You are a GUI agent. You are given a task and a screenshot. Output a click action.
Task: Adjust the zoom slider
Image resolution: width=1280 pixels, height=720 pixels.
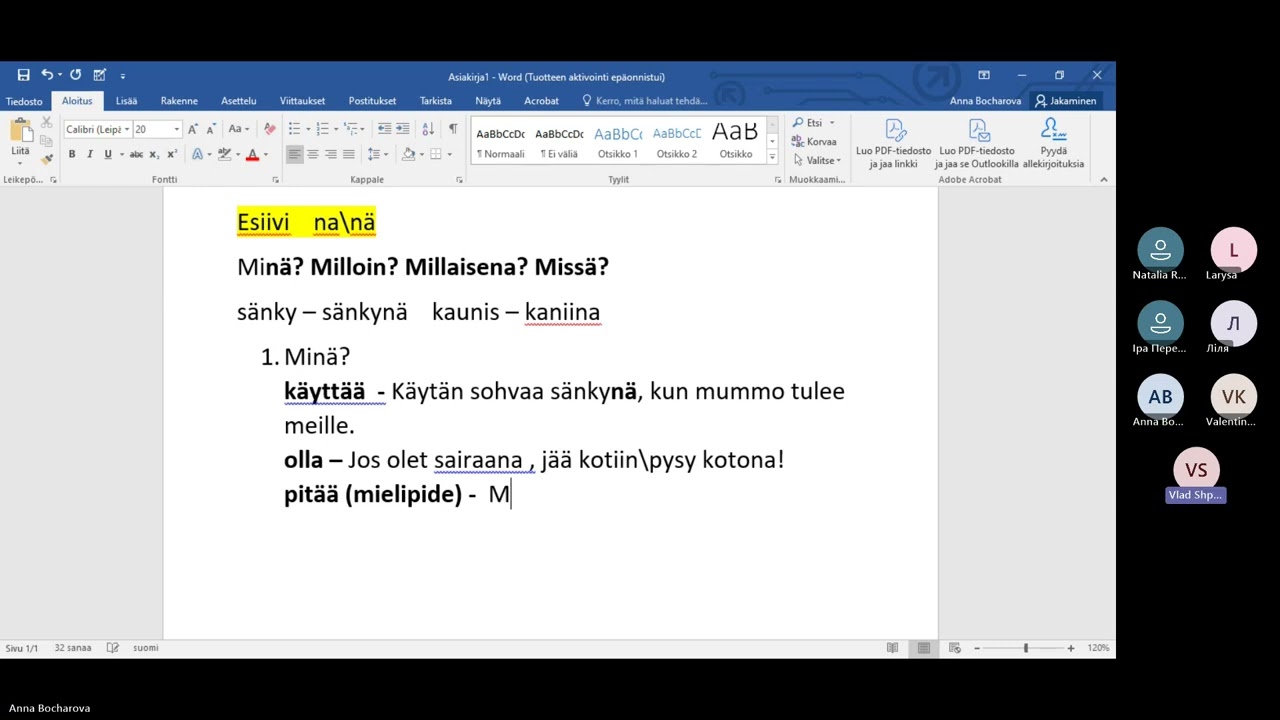(1025, 648)
